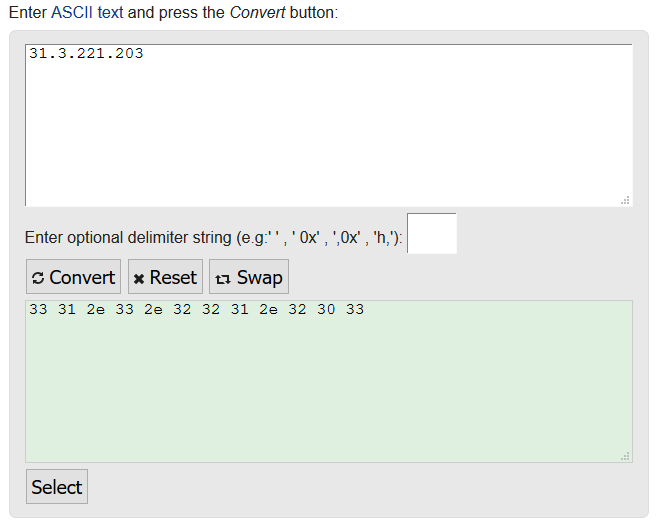The height and width of the screenshot is (528, 659).
Task: Click the hex string starting with 33 31 2e
Action: coord(196,310)
